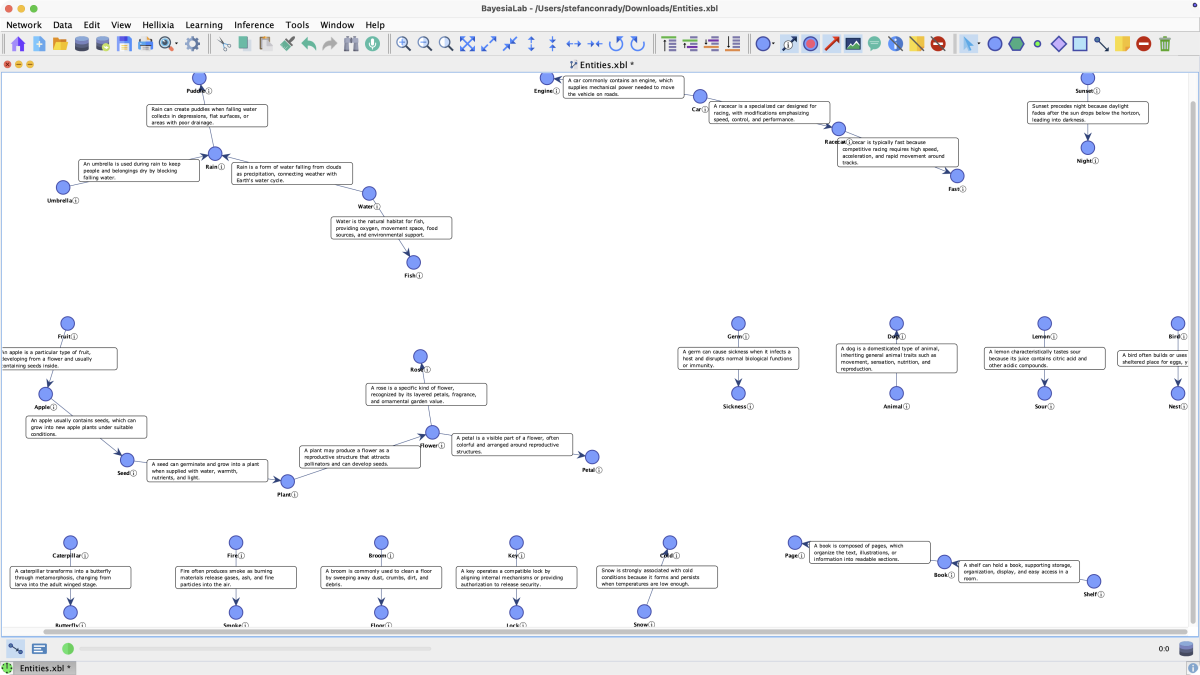Save the network with floppy icon
Screen dimensions: 1200x675
click(x=124, y=44)
